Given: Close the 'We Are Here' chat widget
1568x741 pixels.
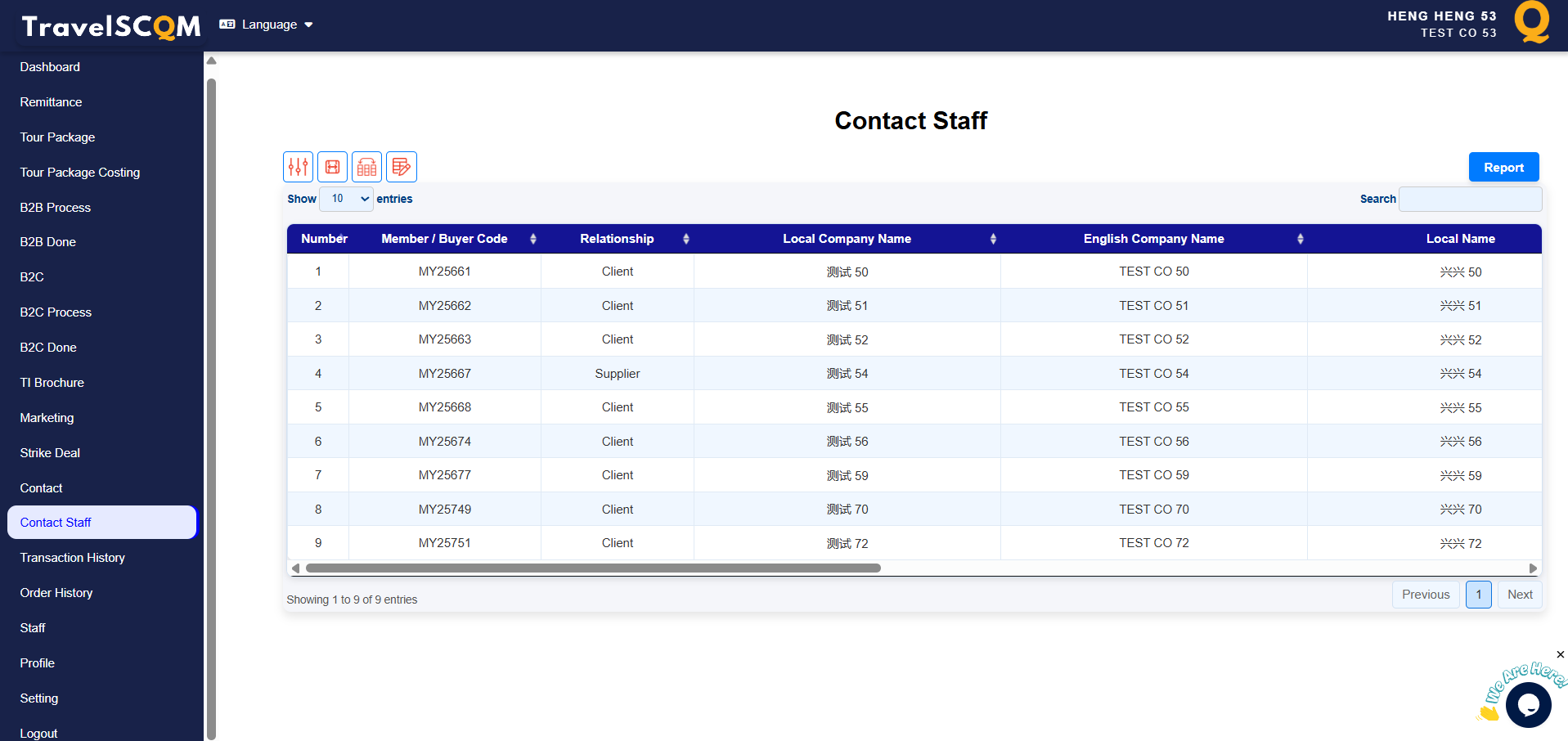Looking at the screenshot, I should (x=1560, y=654).
